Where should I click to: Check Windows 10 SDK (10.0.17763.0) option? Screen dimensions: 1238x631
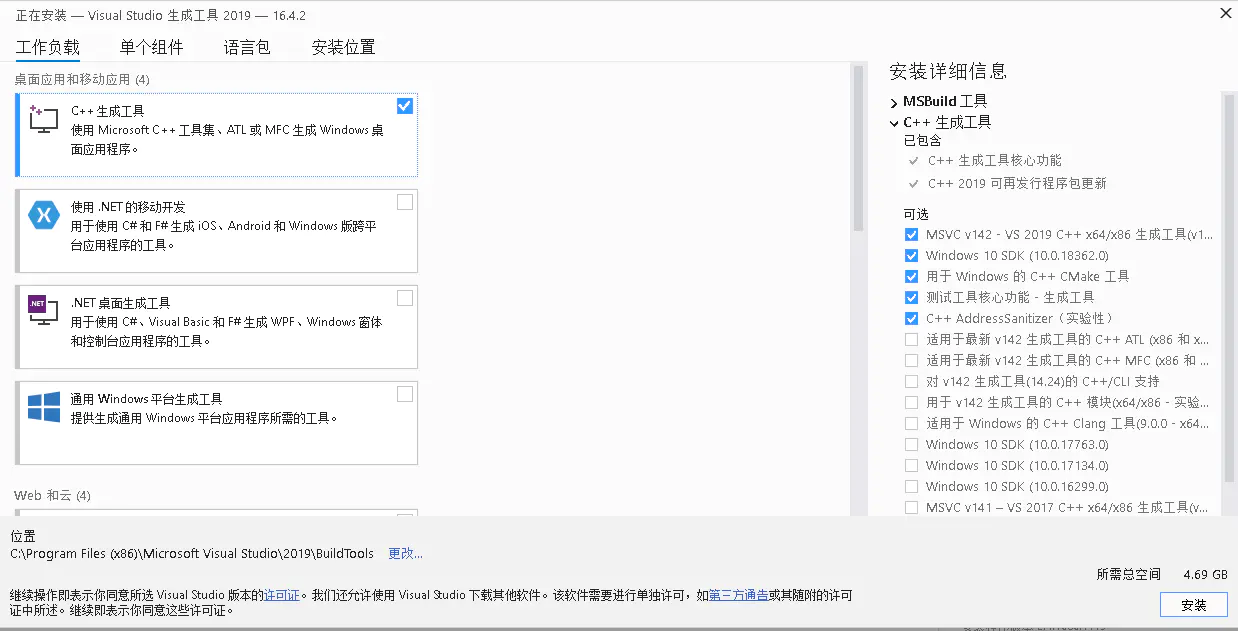coord(911,444)
